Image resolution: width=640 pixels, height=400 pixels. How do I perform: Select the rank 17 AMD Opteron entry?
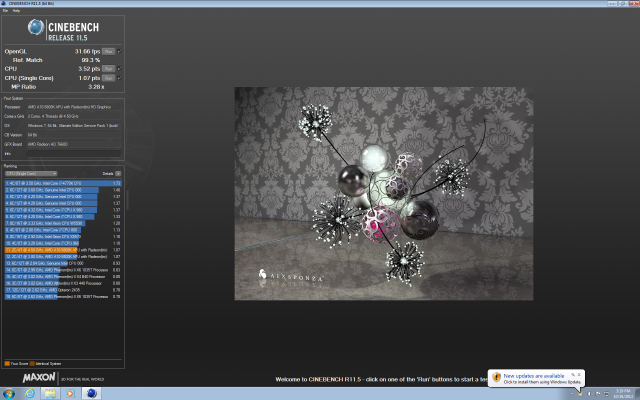click(x=63, y=290)
